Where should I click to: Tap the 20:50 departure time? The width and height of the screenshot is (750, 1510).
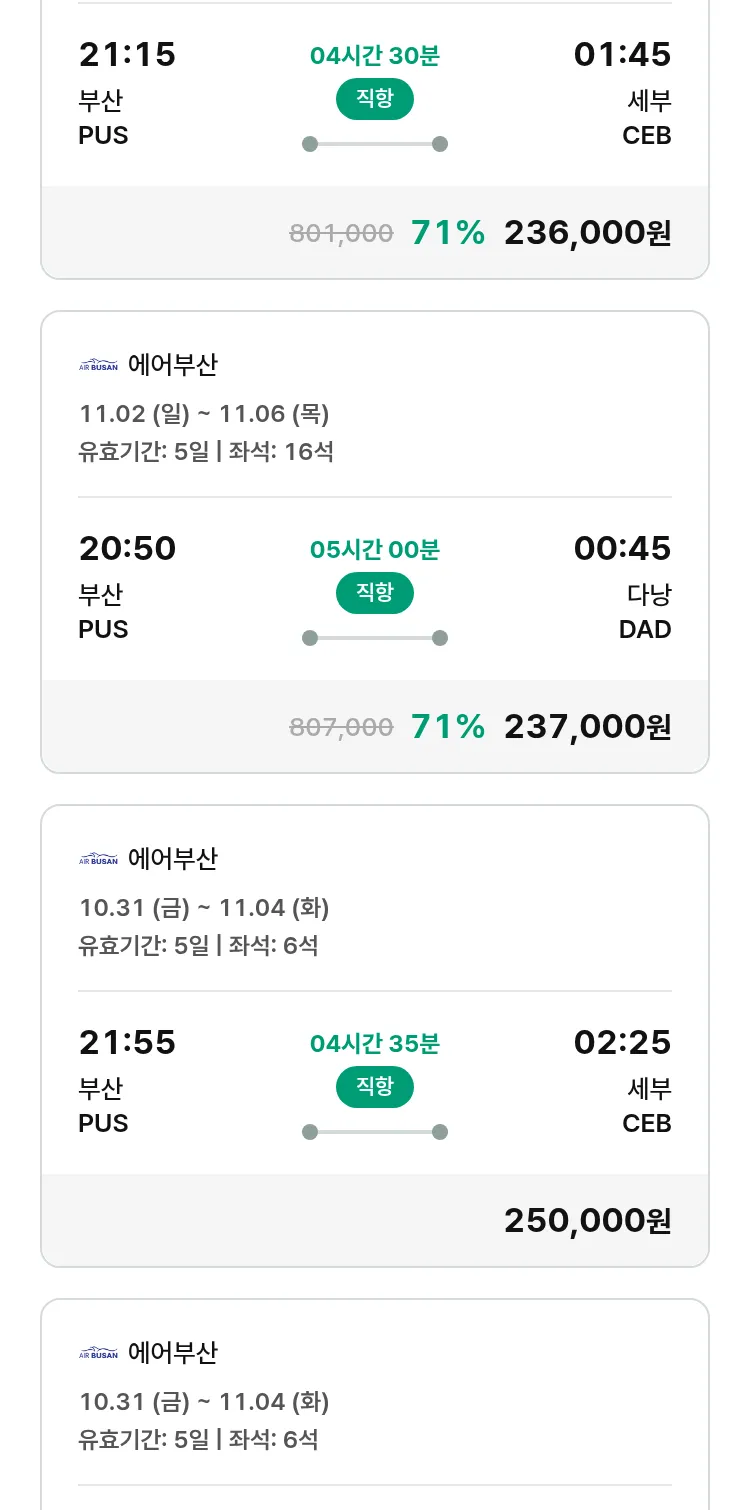tap(127, 548)
